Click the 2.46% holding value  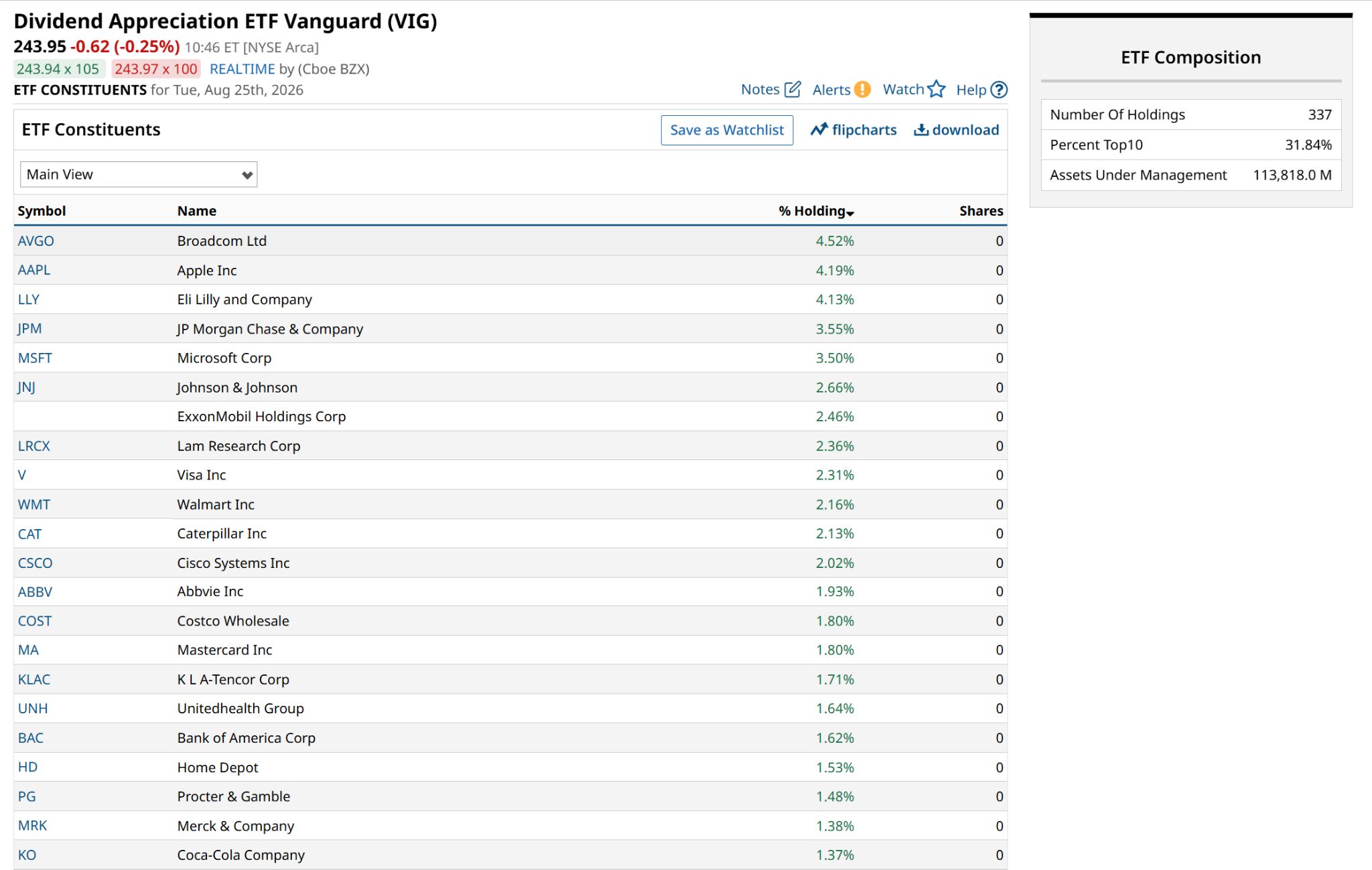pyautogui.click(x=835, y=417)
